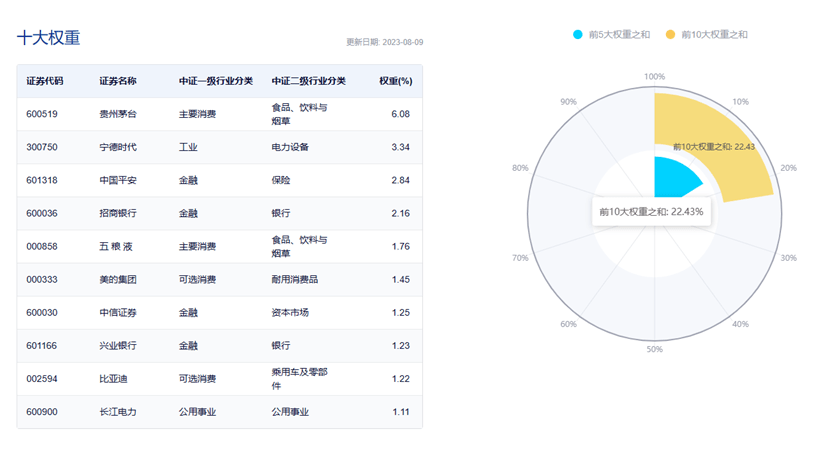830x460 pixels.
Task: Open the 比亚迪 stock entry
Action: click(113, 379)
